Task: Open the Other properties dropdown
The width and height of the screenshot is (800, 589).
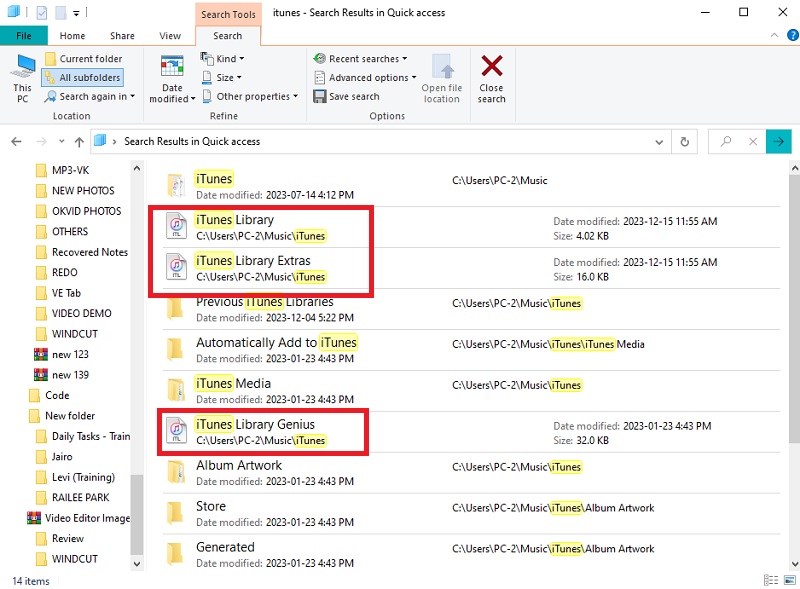Action: (250, 96)
